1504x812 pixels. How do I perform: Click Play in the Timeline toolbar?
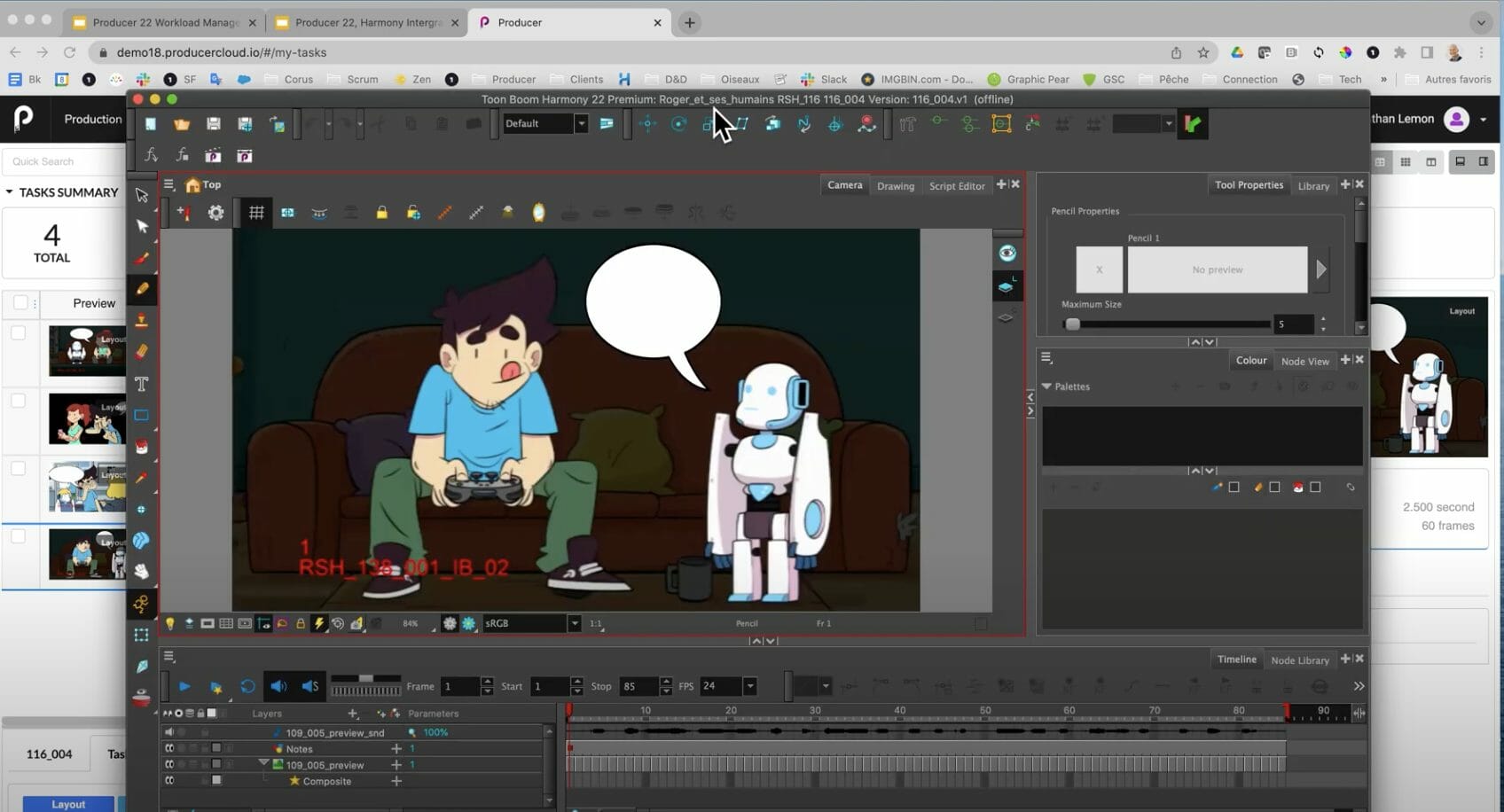click(x=184, y=687)
